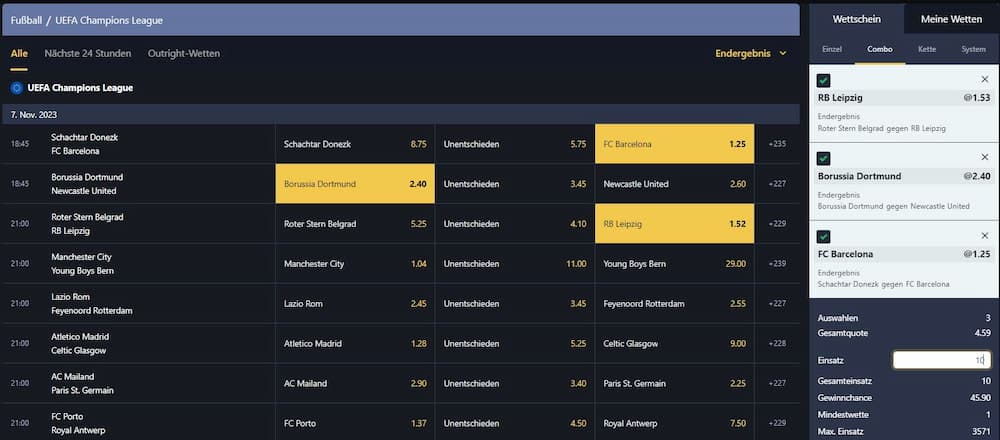Choose the Einzel bet type tab
The image size is (1000, 440).
pos(832,49)
